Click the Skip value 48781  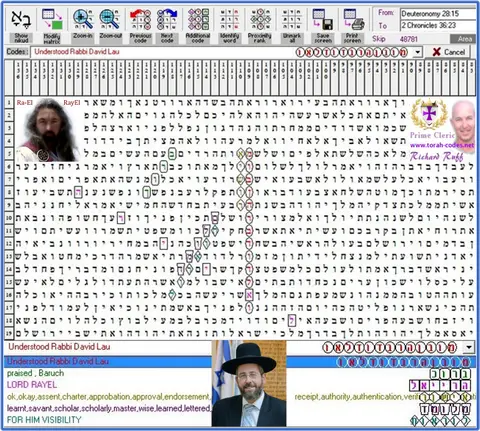click(x=408, y=39)
